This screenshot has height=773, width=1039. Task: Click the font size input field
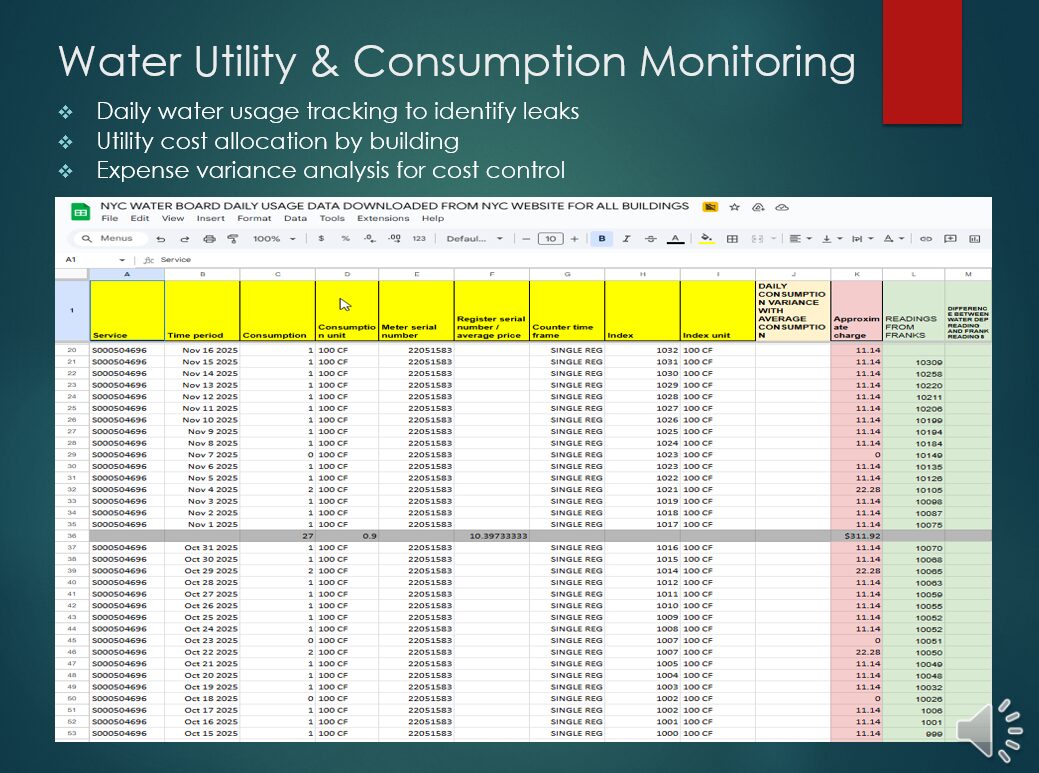550,239
